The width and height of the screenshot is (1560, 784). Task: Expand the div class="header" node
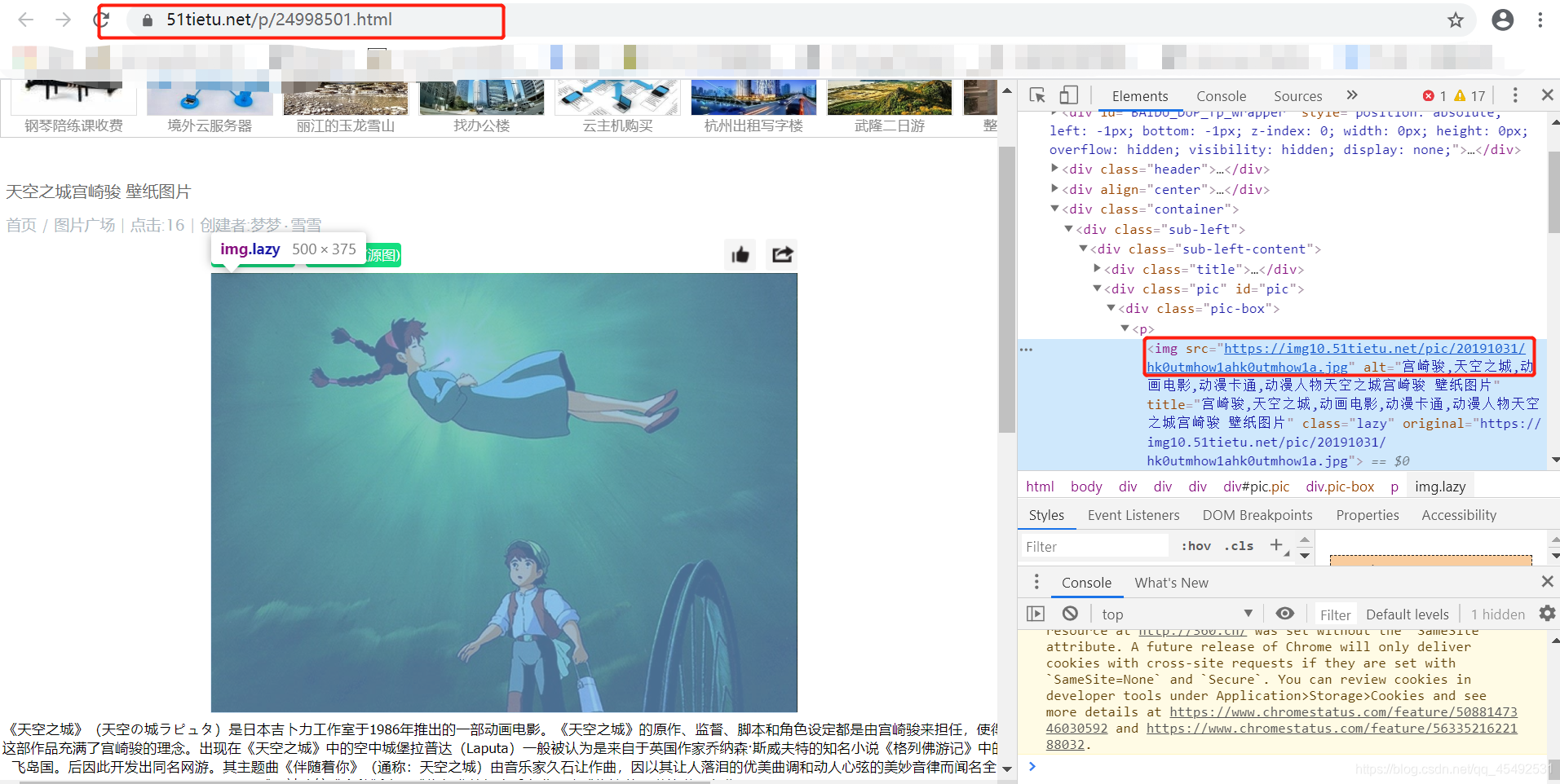pos(1054,169)
